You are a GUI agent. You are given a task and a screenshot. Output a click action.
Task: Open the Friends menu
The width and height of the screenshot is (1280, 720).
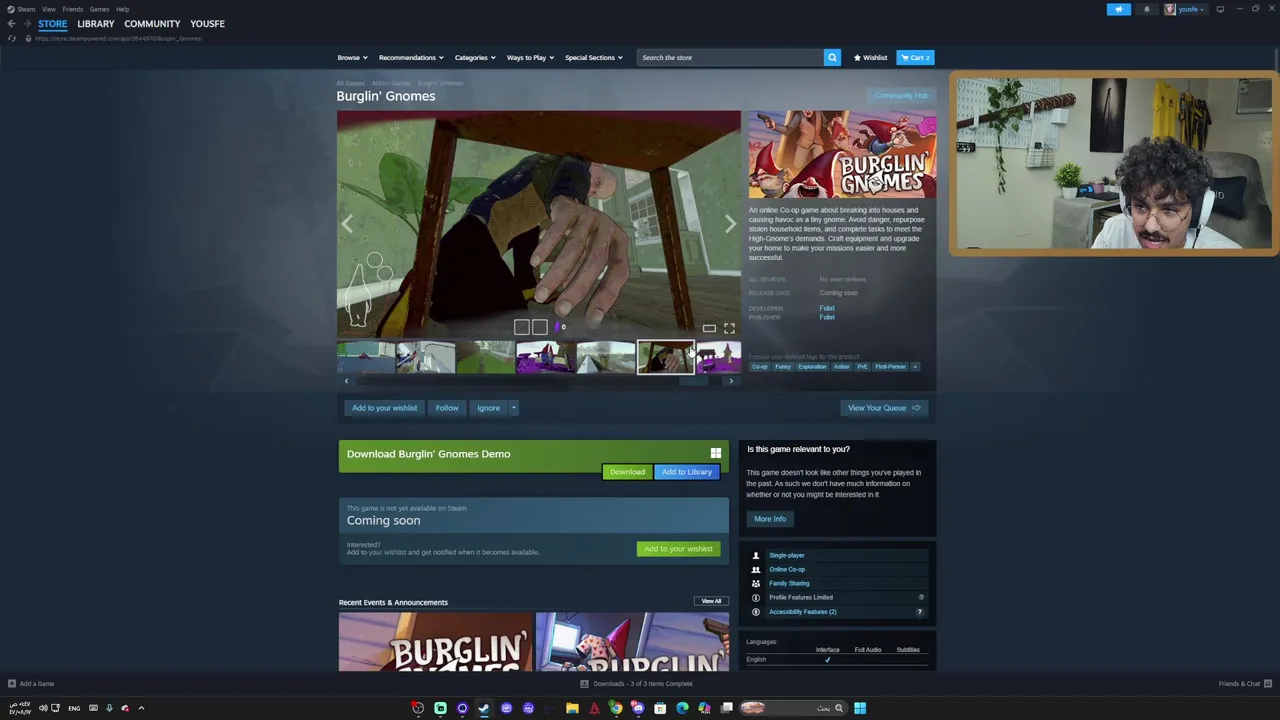(x=72, y=9)
